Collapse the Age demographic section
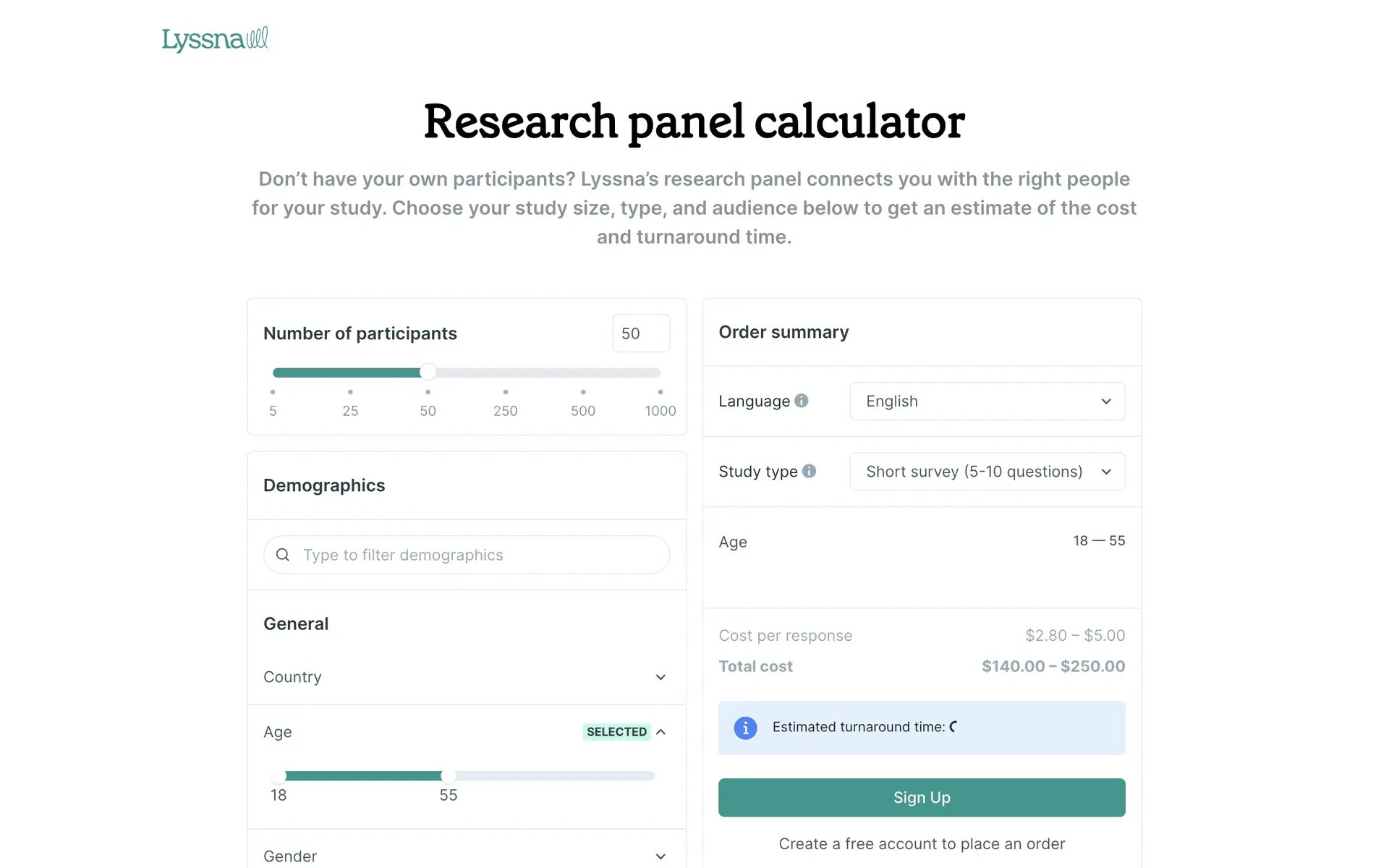The width and height of the screenshot is (1389, 868). coord(660,732)
